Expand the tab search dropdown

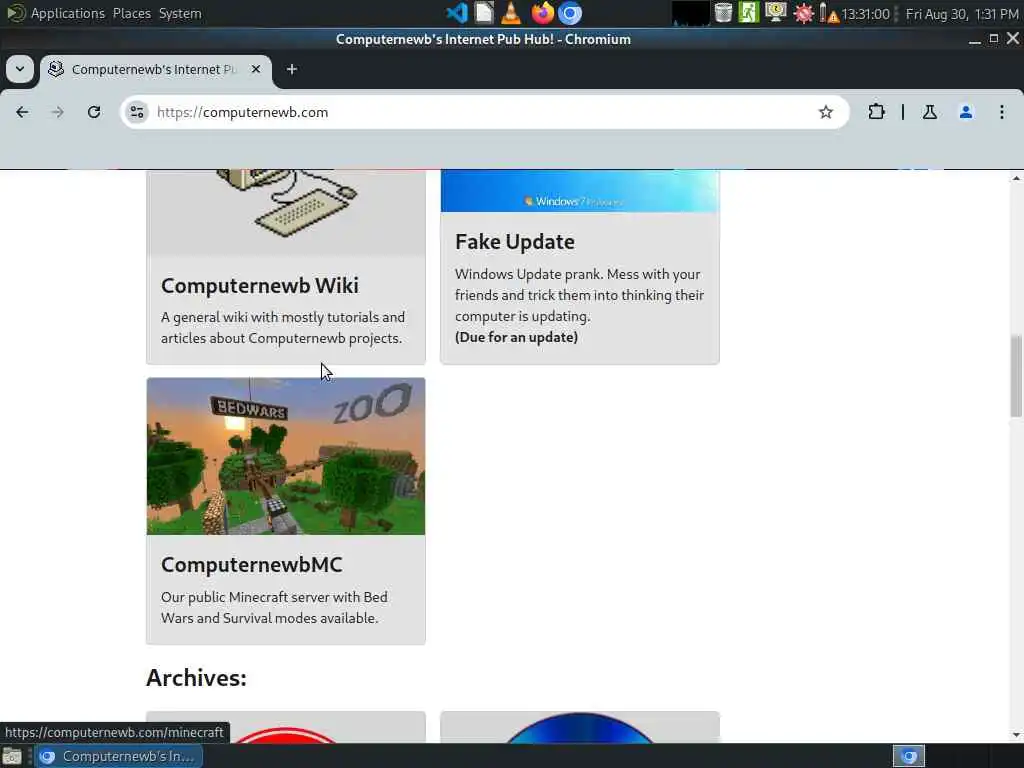coord(20,69)
